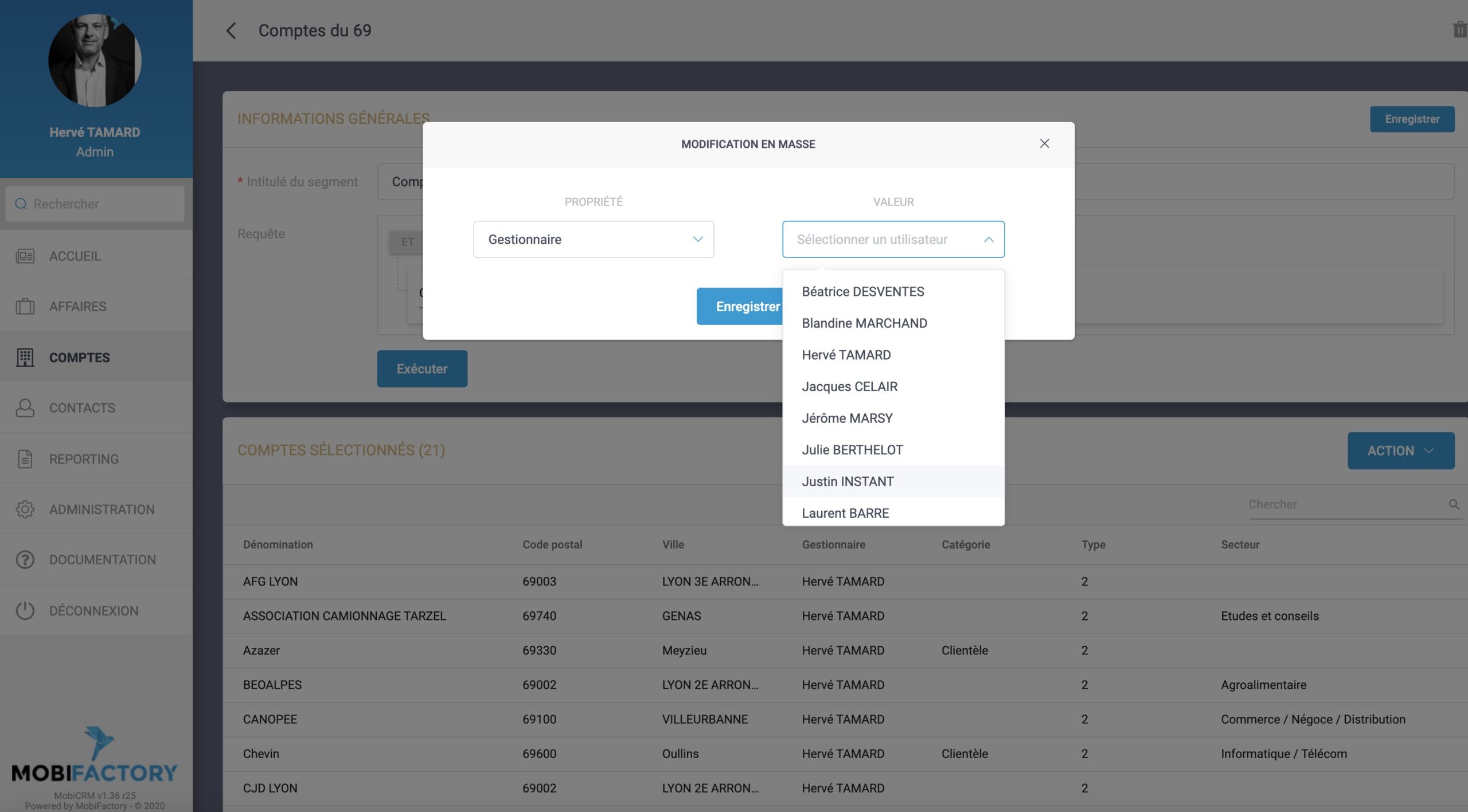Click the Exécuter button

(421, 369)
